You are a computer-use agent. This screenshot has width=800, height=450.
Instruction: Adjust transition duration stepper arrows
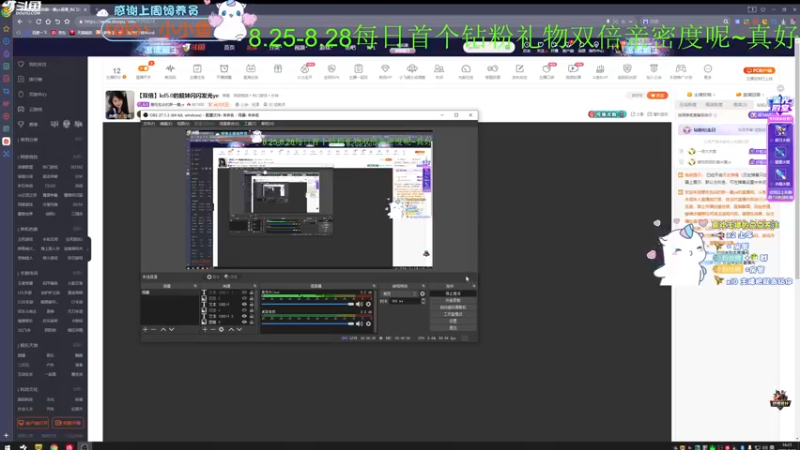423,301
